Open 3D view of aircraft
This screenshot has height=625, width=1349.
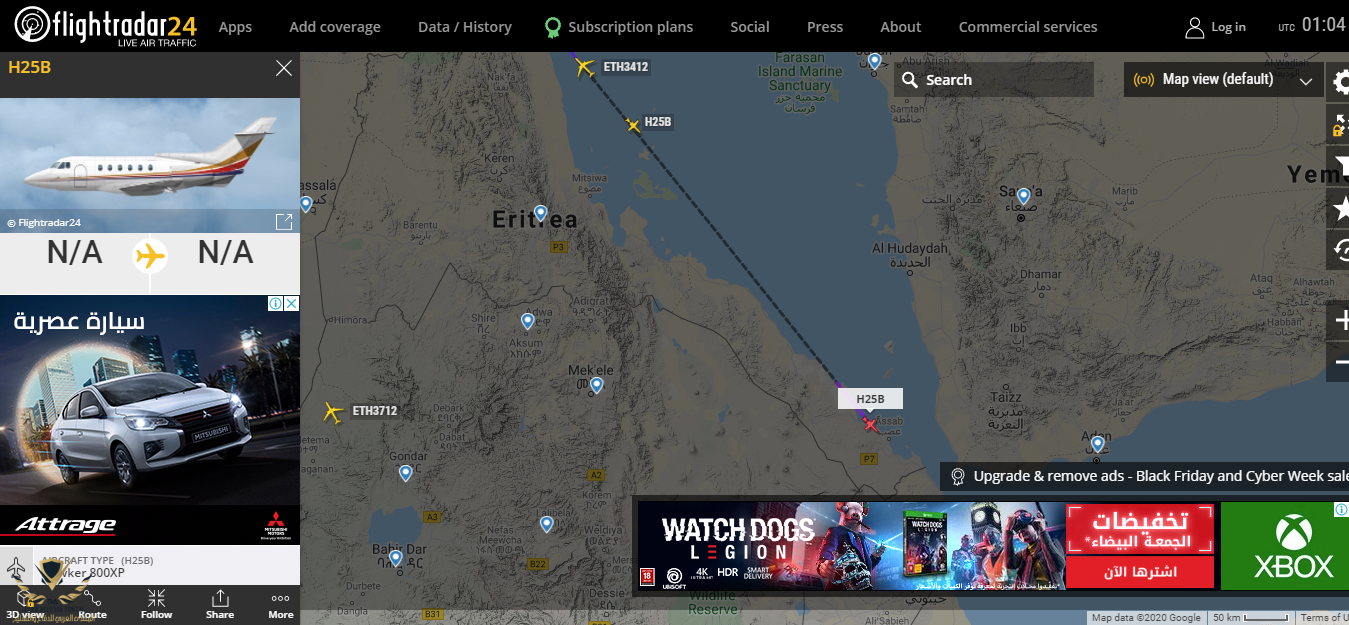tap(25, 604)
